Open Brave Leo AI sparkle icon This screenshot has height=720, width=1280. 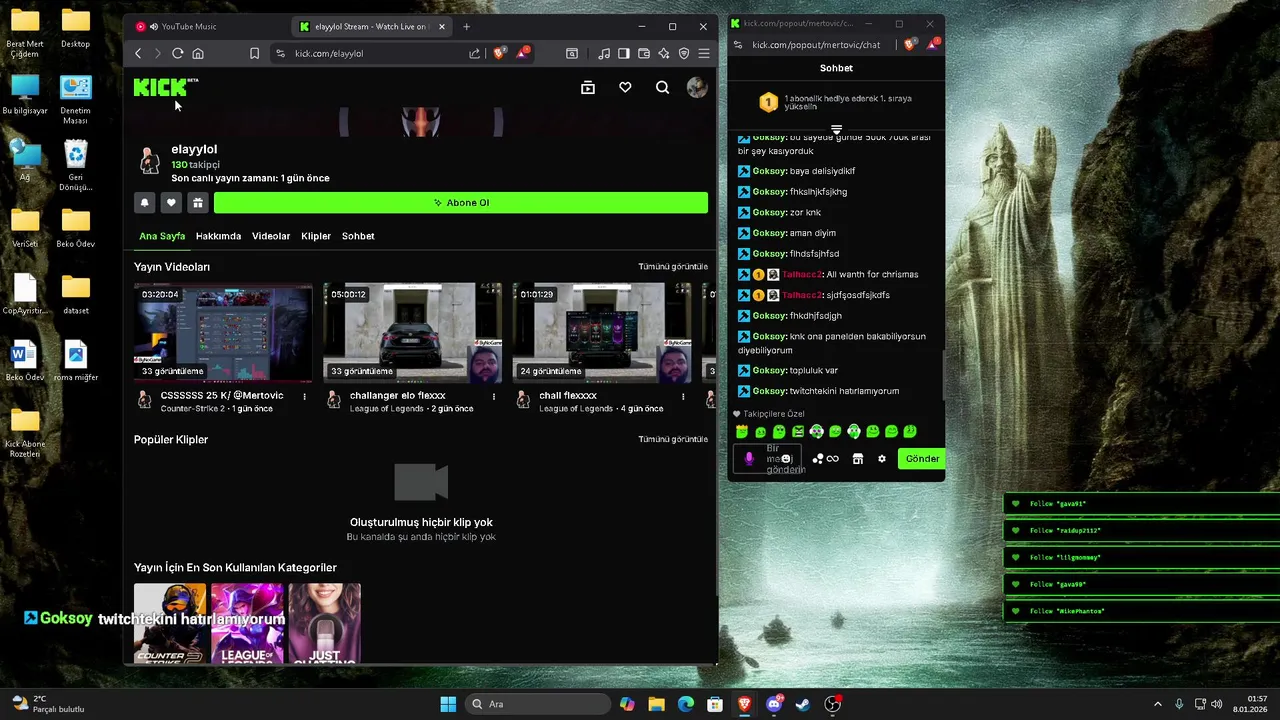[x=664, y=53]
